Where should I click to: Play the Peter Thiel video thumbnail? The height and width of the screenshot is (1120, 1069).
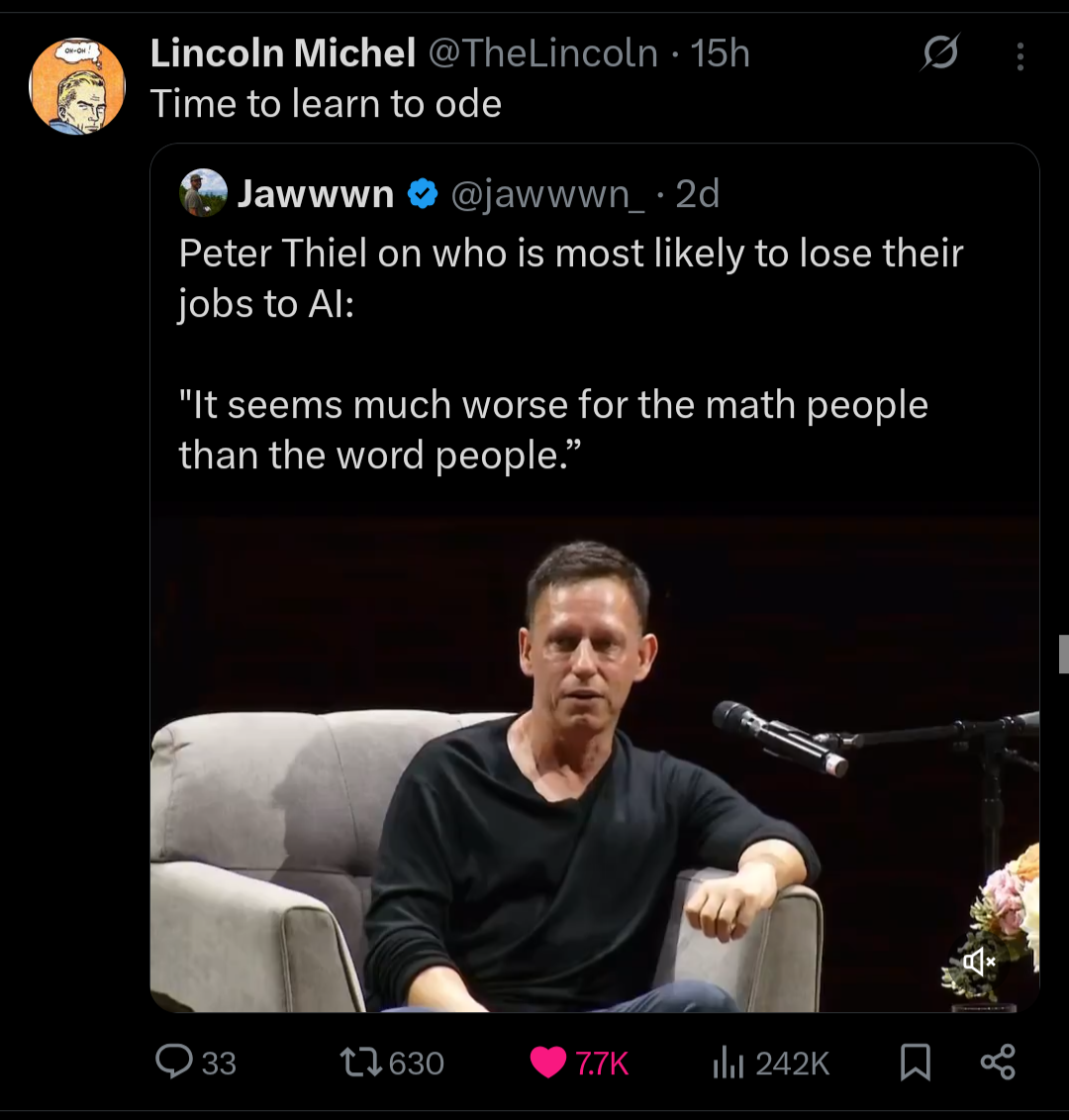click(x=594, y=763)
